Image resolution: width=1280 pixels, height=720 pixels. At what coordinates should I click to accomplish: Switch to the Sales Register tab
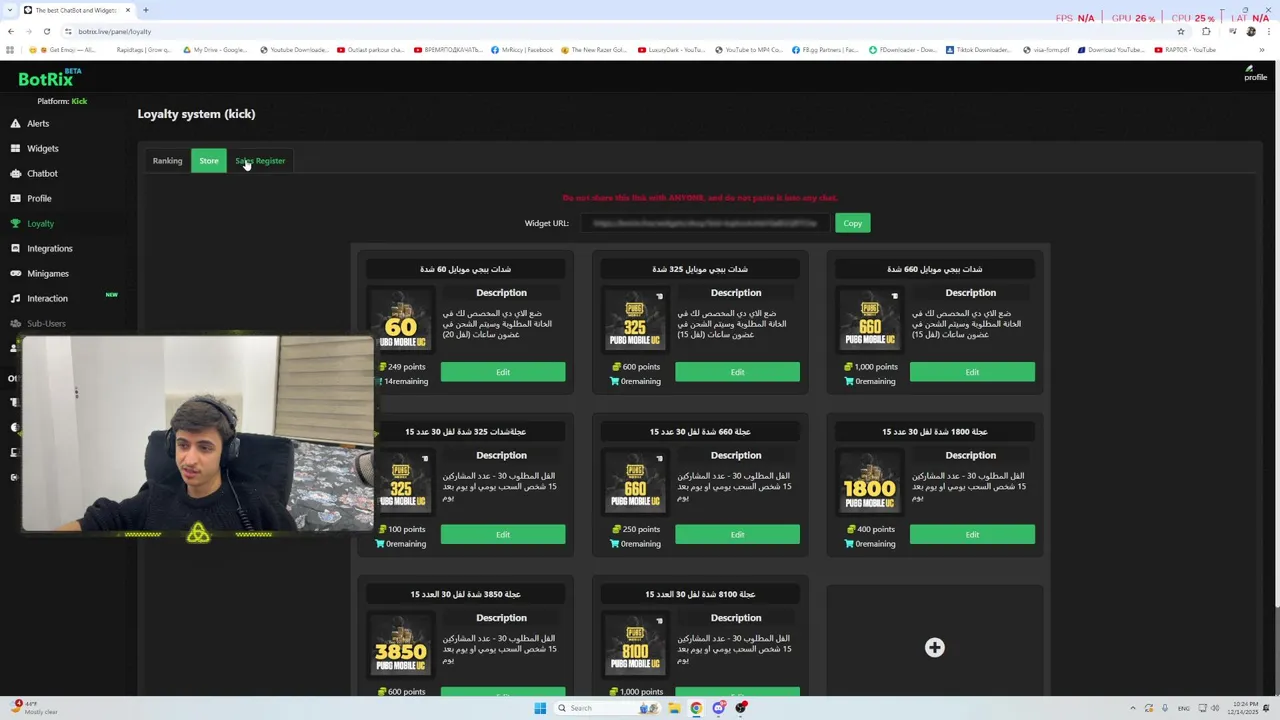point(260,160)
